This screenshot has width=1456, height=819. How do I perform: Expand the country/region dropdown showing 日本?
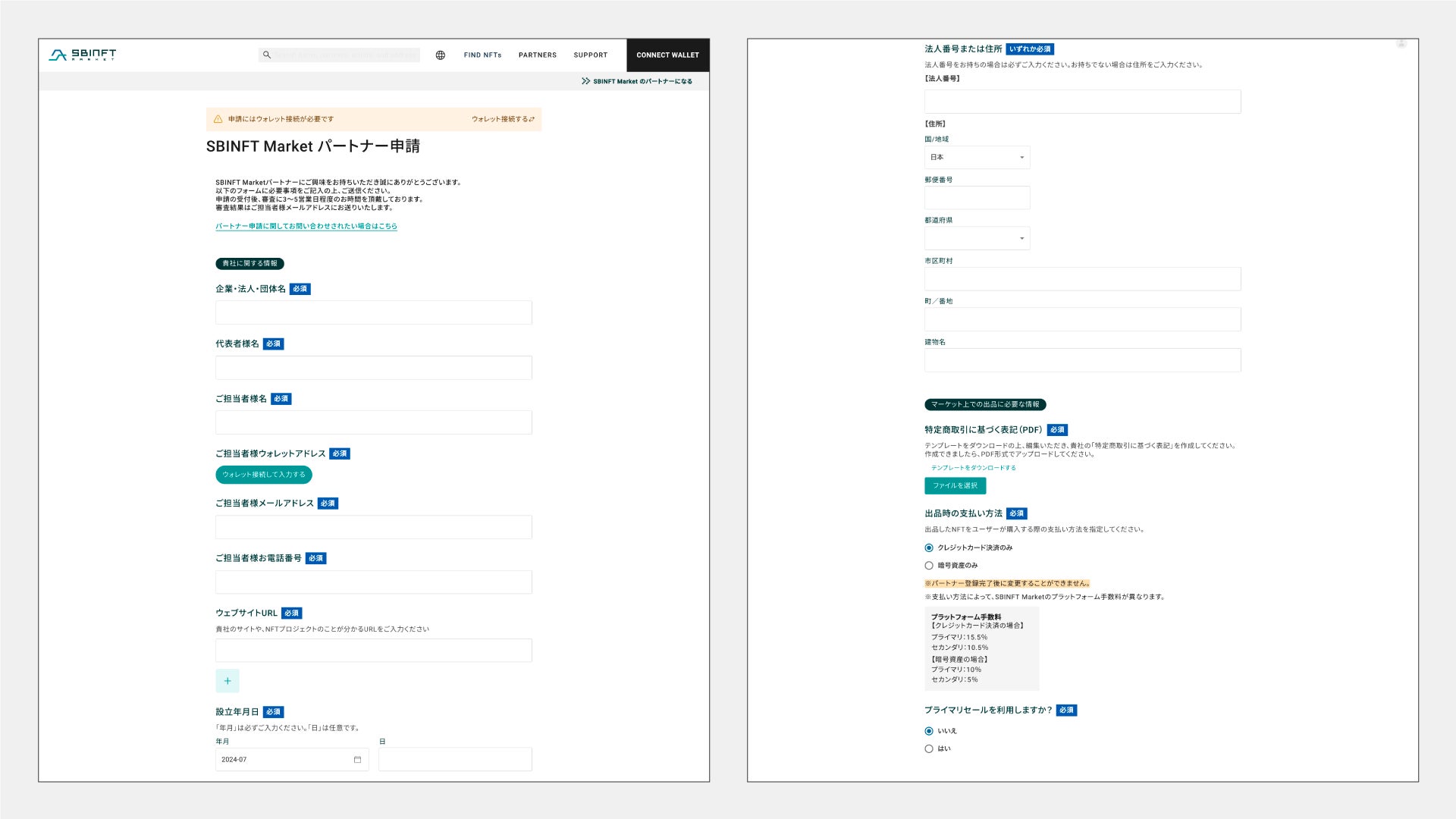click(977, 157)
